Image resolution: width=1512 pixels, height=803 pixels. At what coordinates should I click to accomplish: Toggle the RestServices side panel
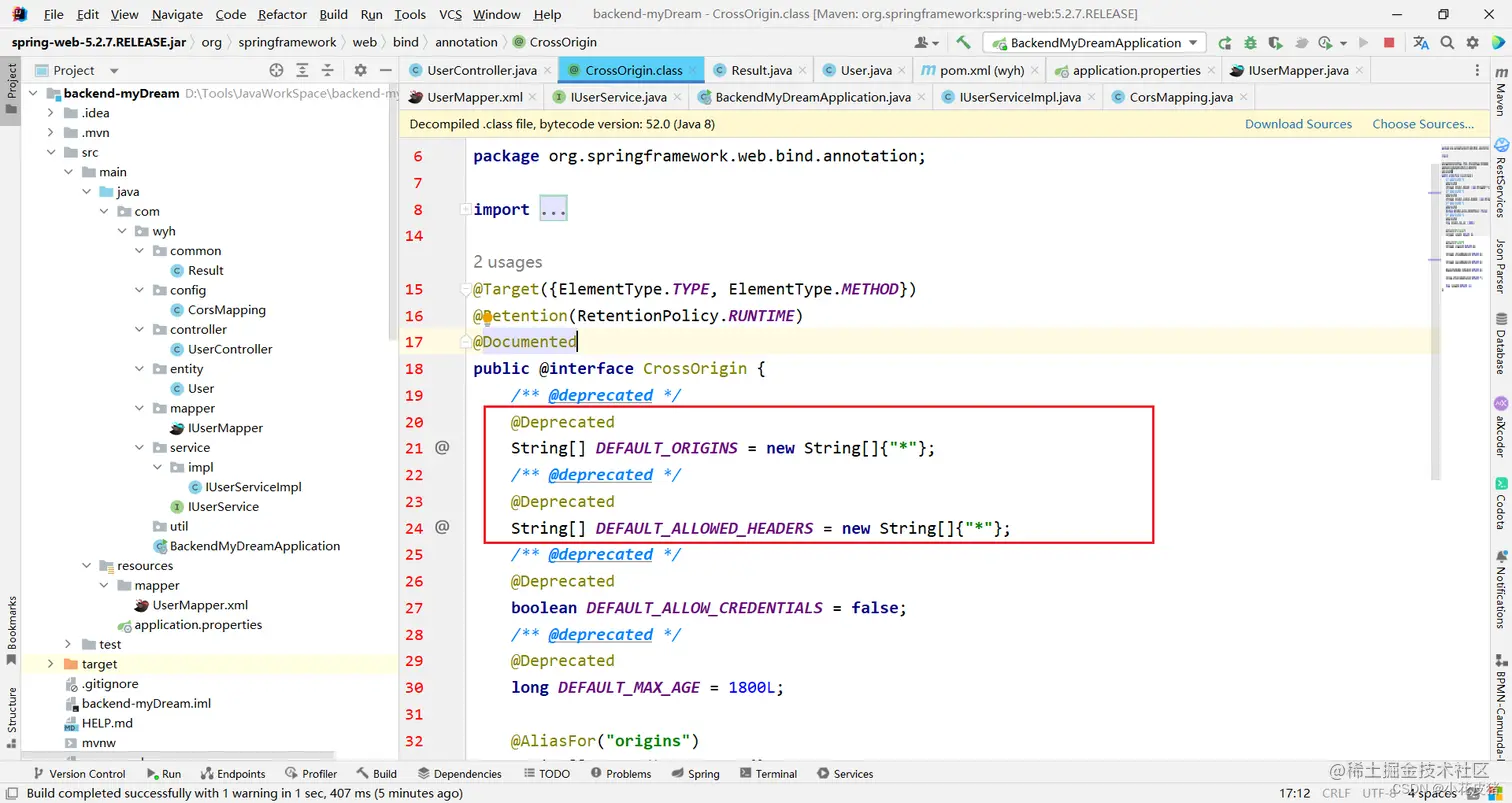[x=1501, y=178]
